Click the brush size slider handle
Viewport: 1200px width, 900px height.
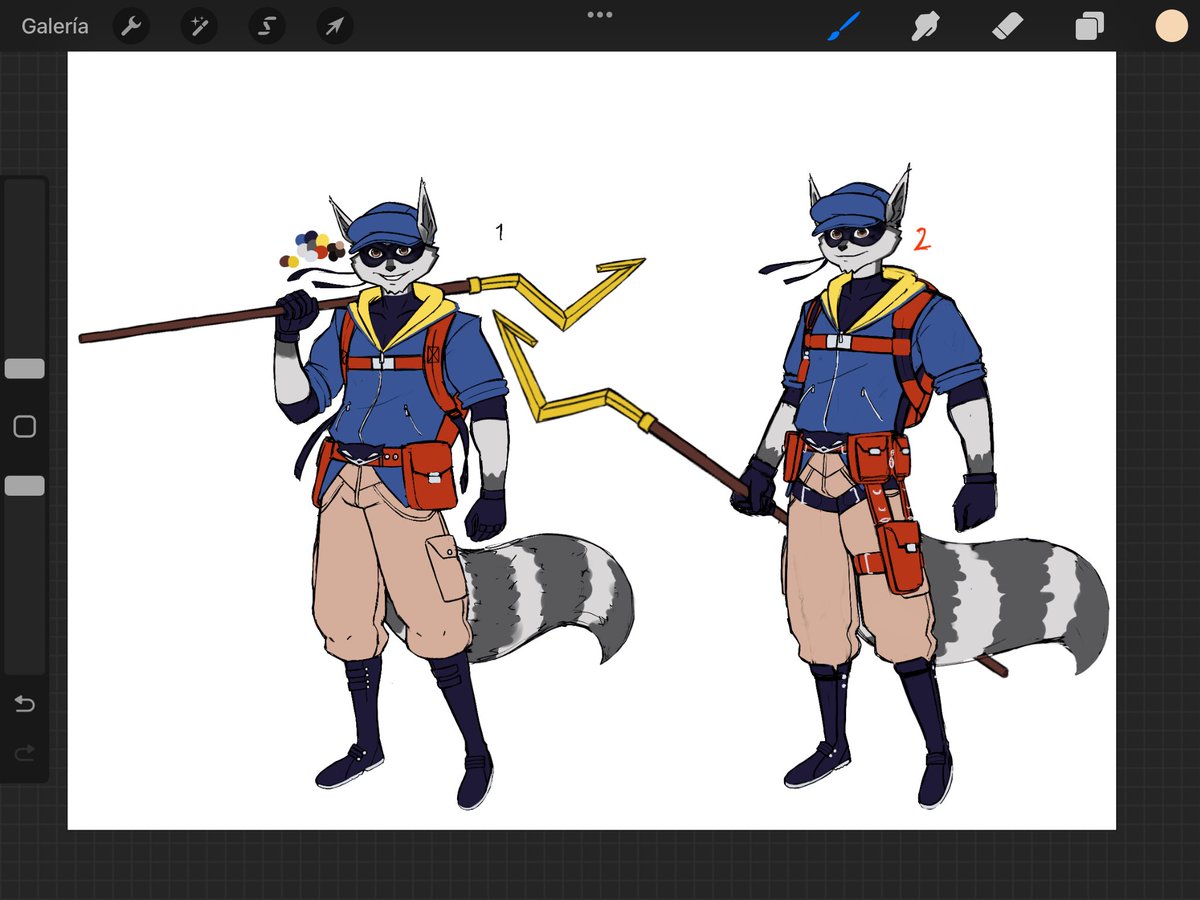pyautogui.click(x=24, y=368)
